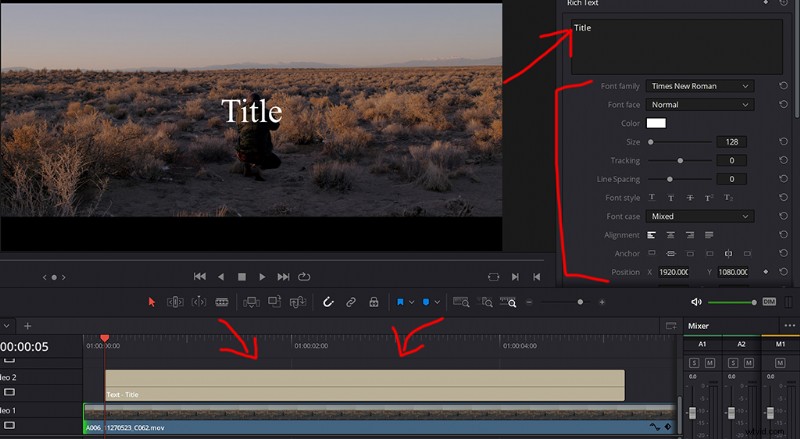The width and height of the screenshot is (800, 439).
Task: Mute audio track A2 in Mixer
Action: pyautogui.click(x=748, y=363)
